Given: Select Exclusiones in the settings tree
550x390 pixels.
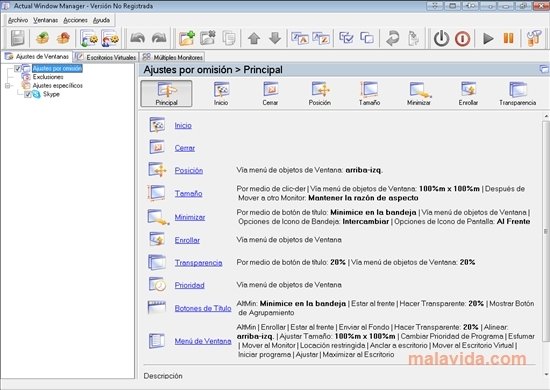Looking at the screenshot, I should click(x=48, y=77).
